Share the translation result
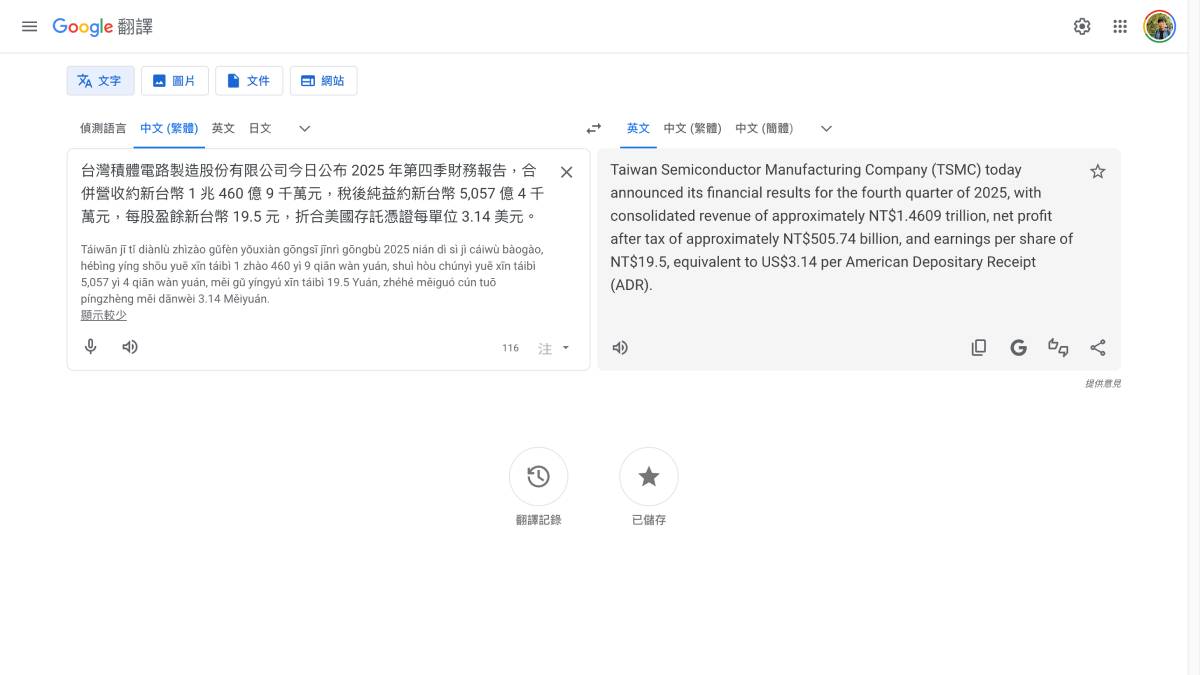Image resolution: width=1200 pixels, height=675 pixels. [x=1097, y=348]
